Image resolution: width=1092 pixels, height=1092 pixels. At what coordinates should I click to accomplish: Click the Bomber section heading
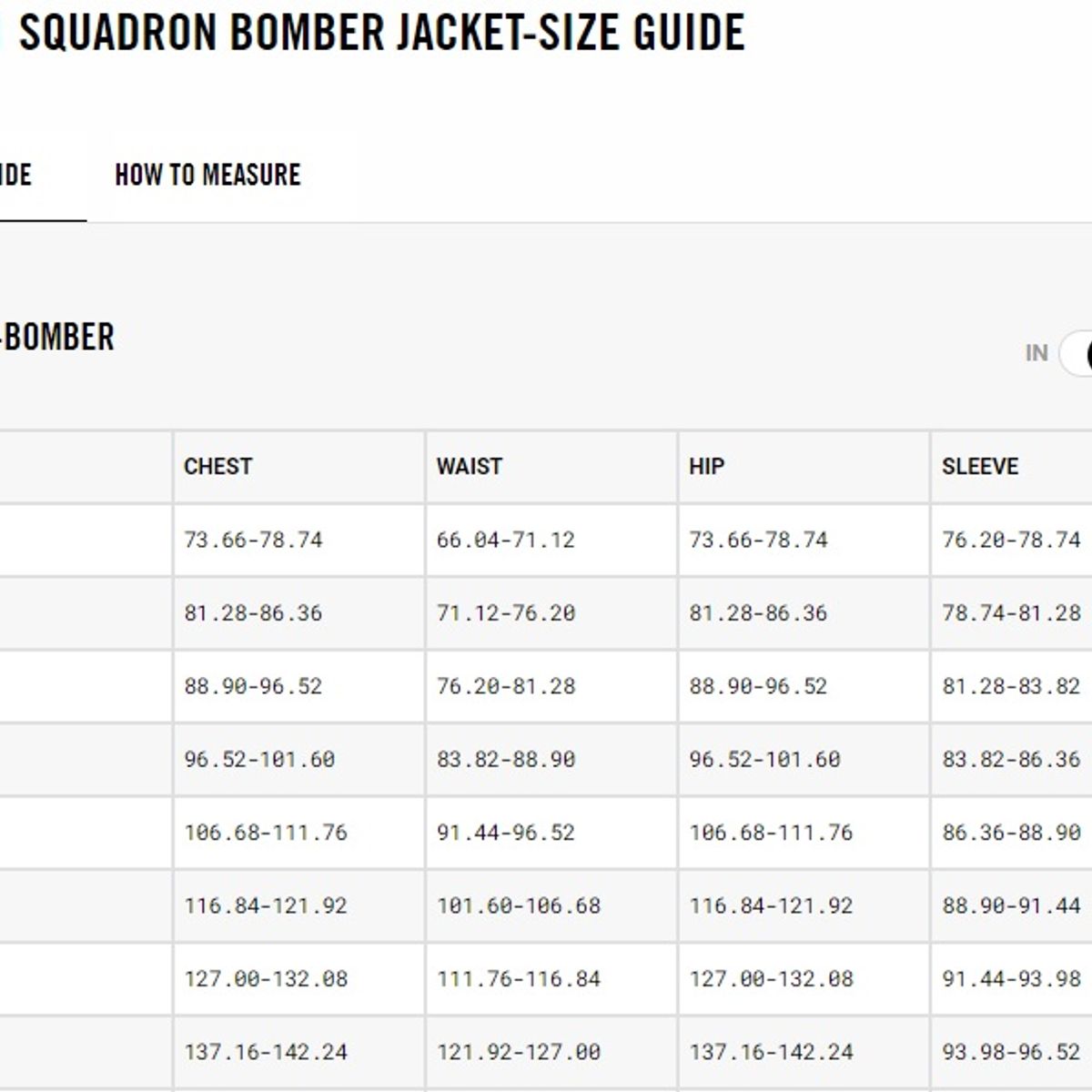(57, 338)
